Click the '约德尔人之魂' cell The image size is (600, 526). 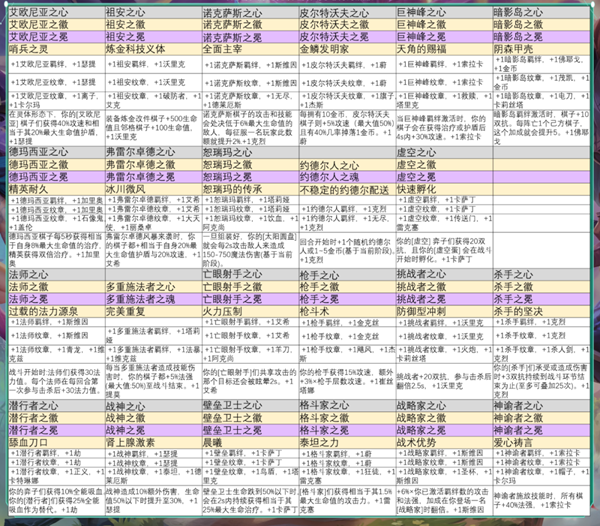tap(347, 177)
